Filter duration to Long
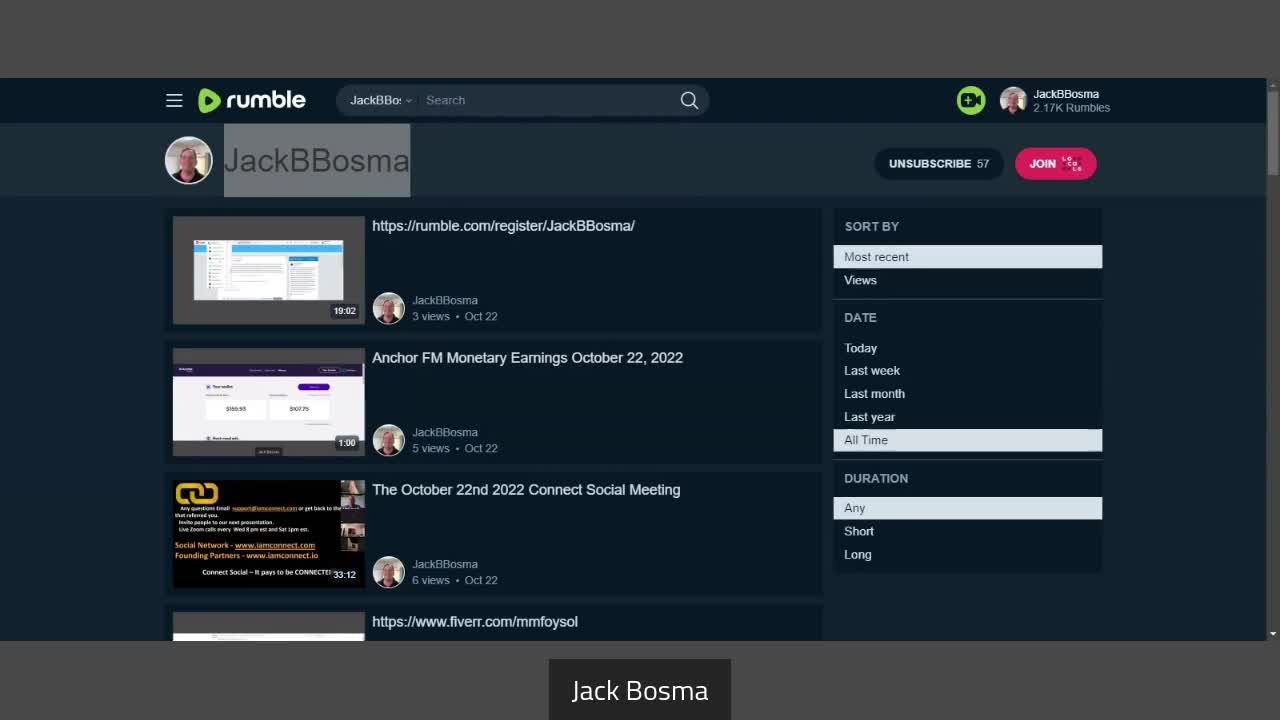The height and width of the screenshot is (720, 1280). coord(968,554)
